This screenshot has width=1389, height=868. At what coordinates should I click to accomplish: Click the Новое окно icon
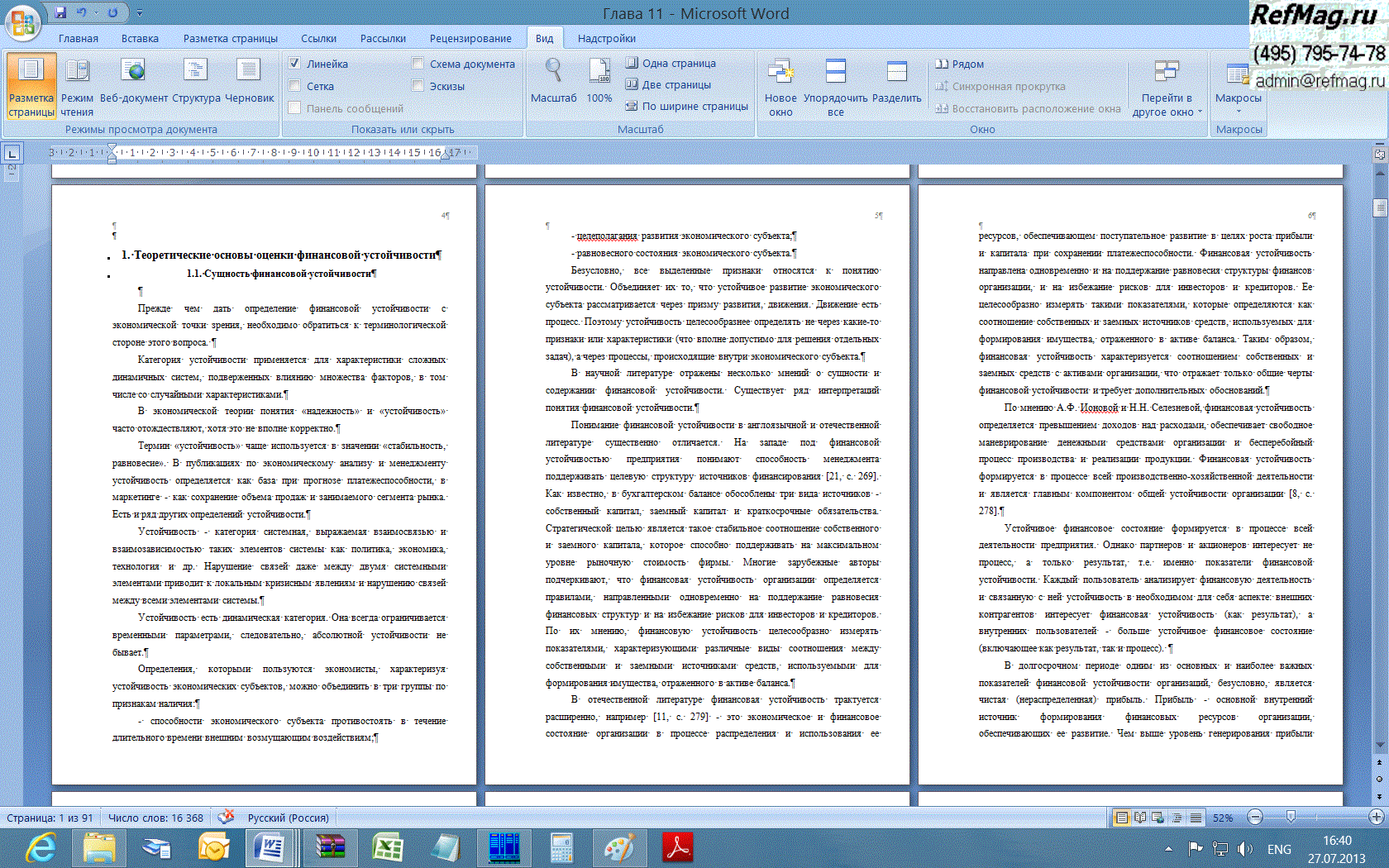[780, 73]
